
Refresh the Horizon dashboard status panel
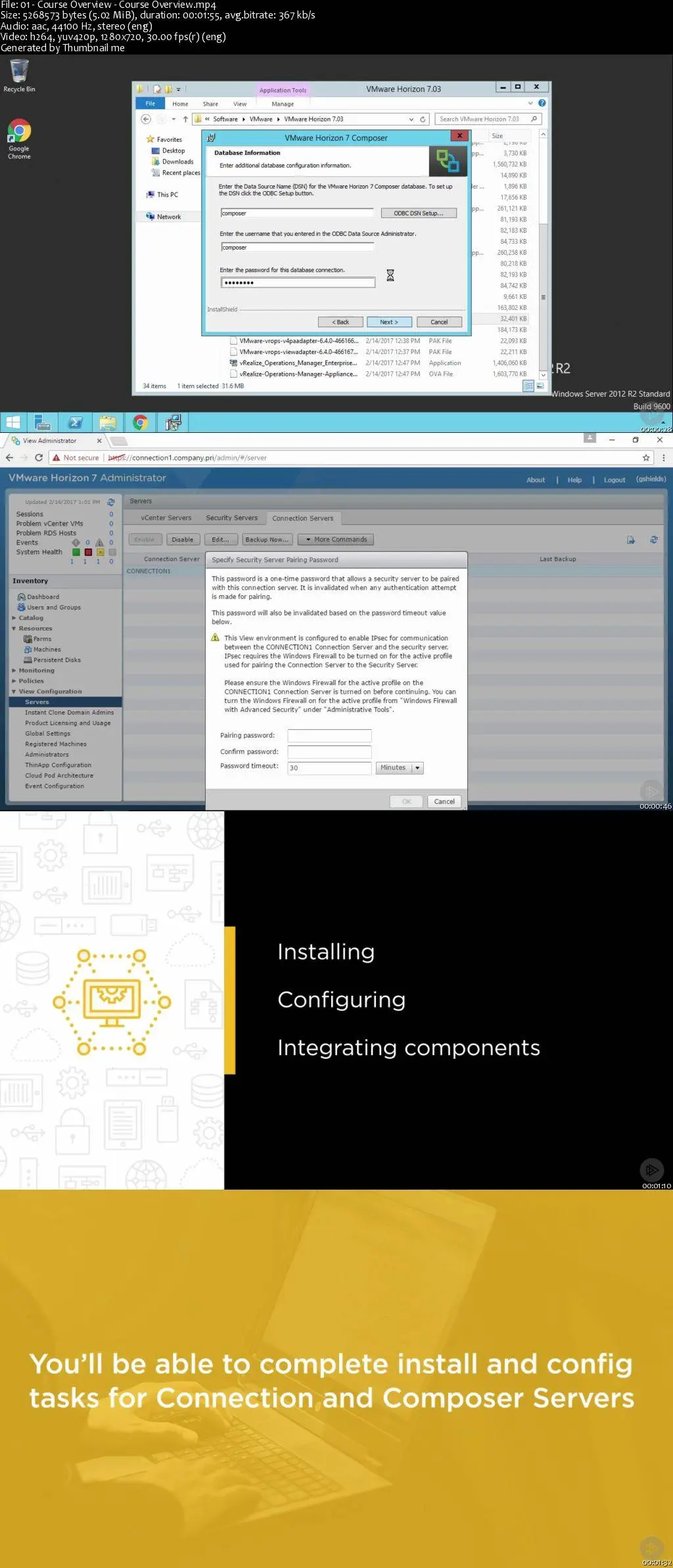(111, 502)
